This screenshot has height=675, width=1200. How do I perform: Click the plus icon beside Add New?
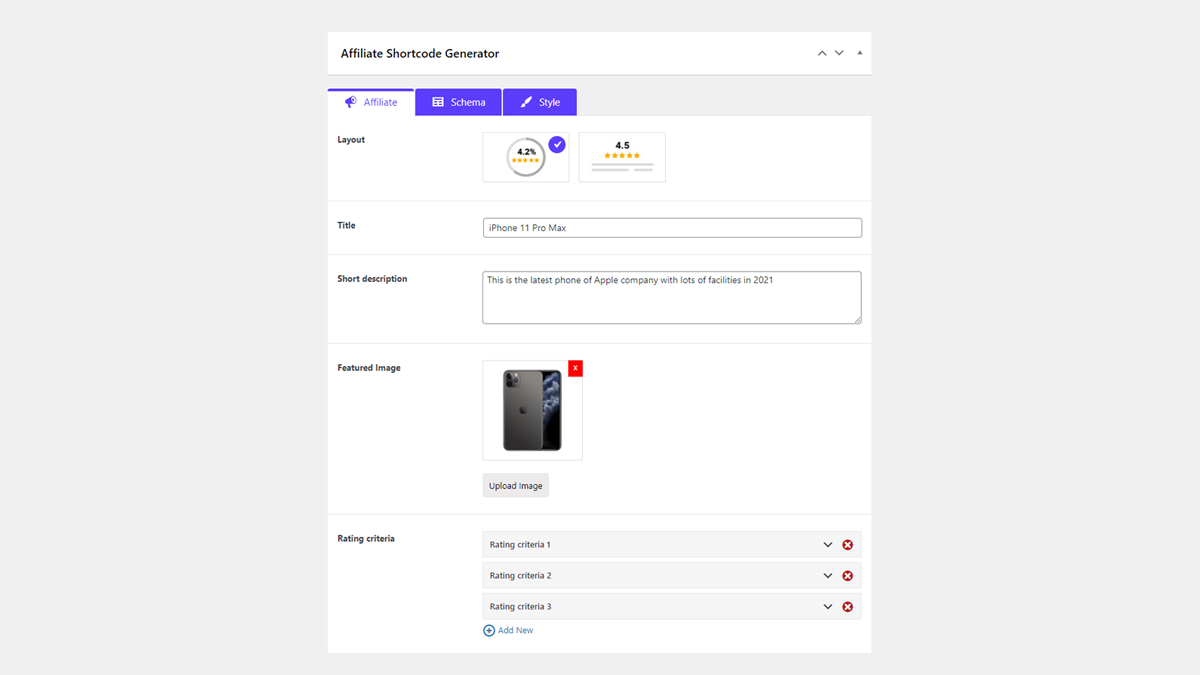(489, 631)
